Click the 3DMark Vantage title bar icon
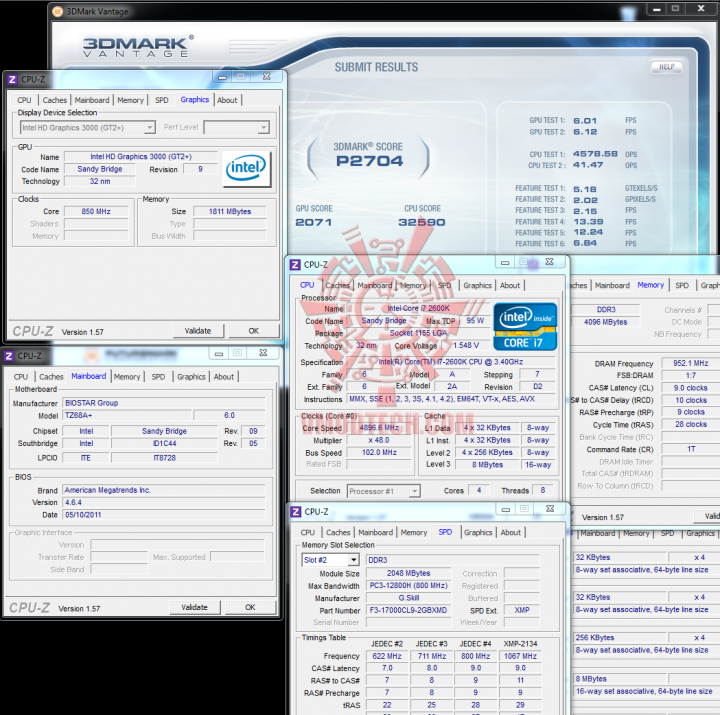The image size is (720, 715). (57, 11)
